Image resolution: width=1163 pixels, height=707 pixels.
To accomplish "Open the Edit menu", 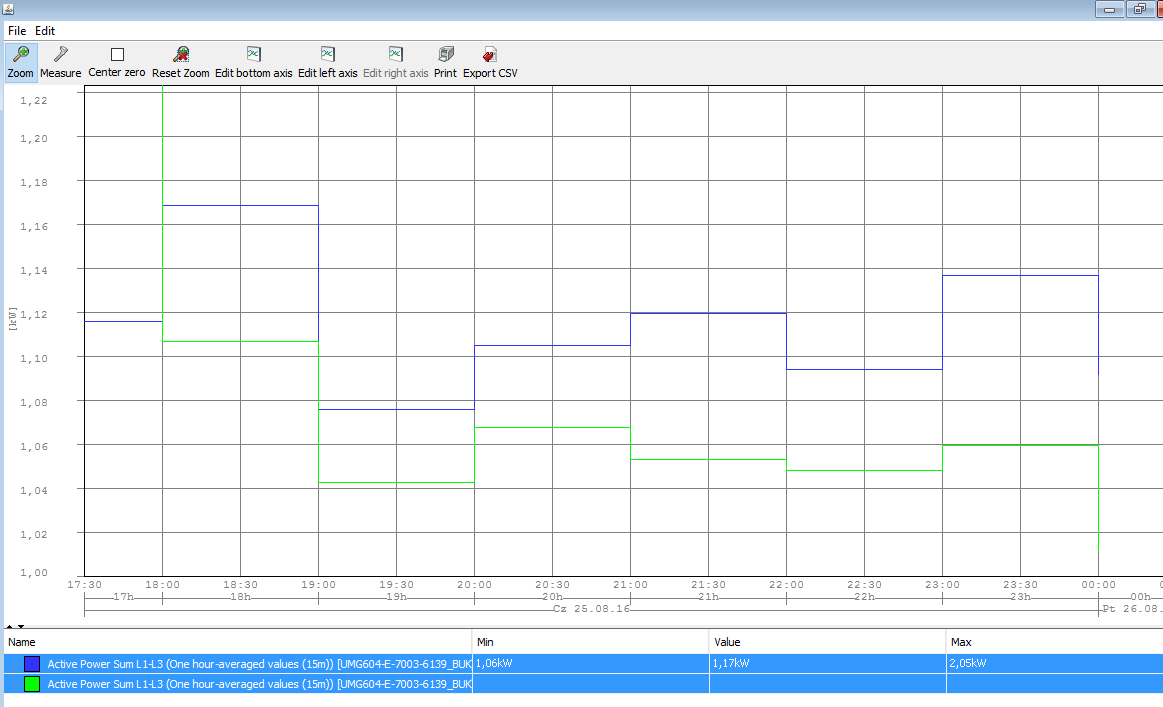I will (x=45, y=30).
